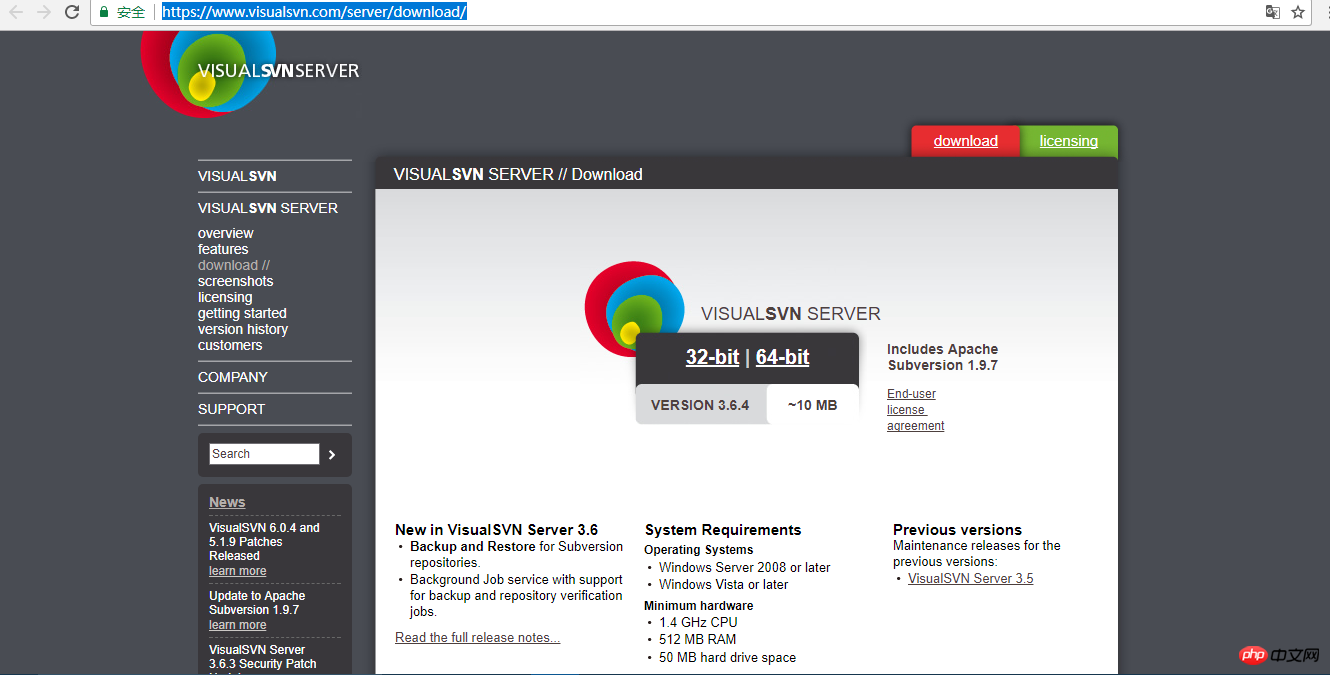Go to screenshots in sidebar
This screenshot has width=1330, height=675.
pyautogui.click(x=235, y=281)
